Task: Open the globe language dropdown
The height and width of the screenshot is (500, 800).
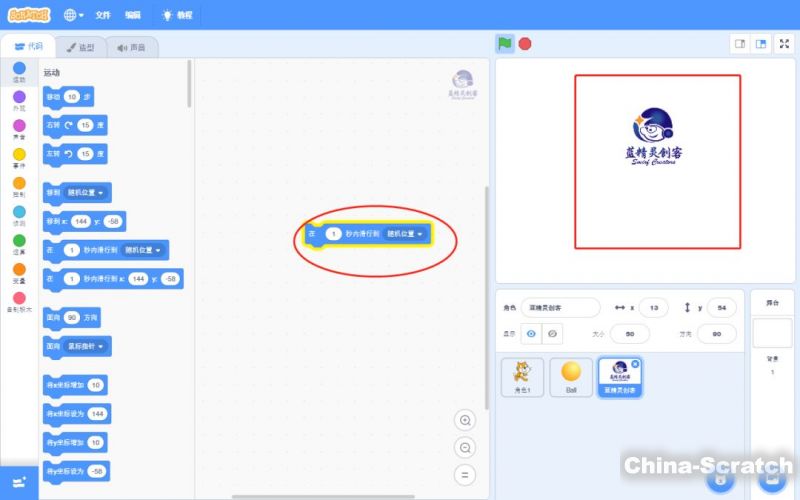Action: tap(74, 15)
